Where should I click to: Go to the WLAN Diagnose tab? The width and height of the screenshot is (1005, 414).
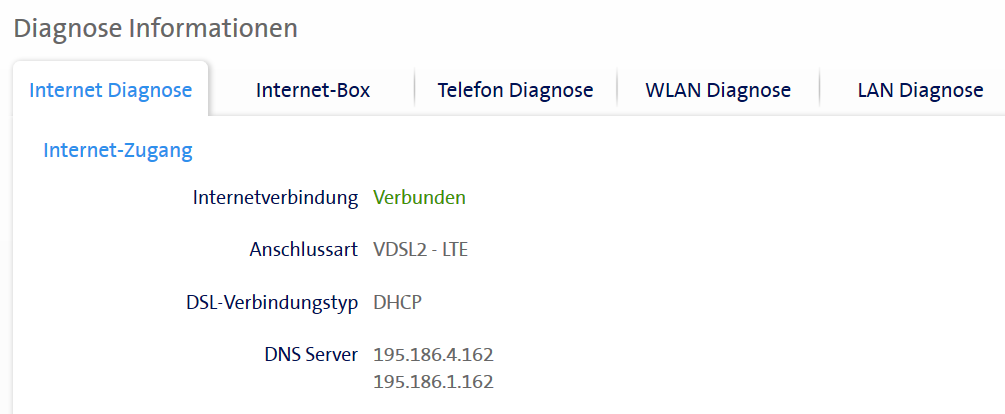point(718,90)
